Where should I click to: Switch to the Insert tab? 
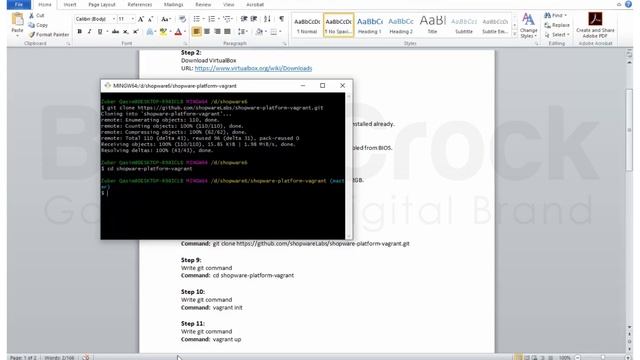(70, 4)
